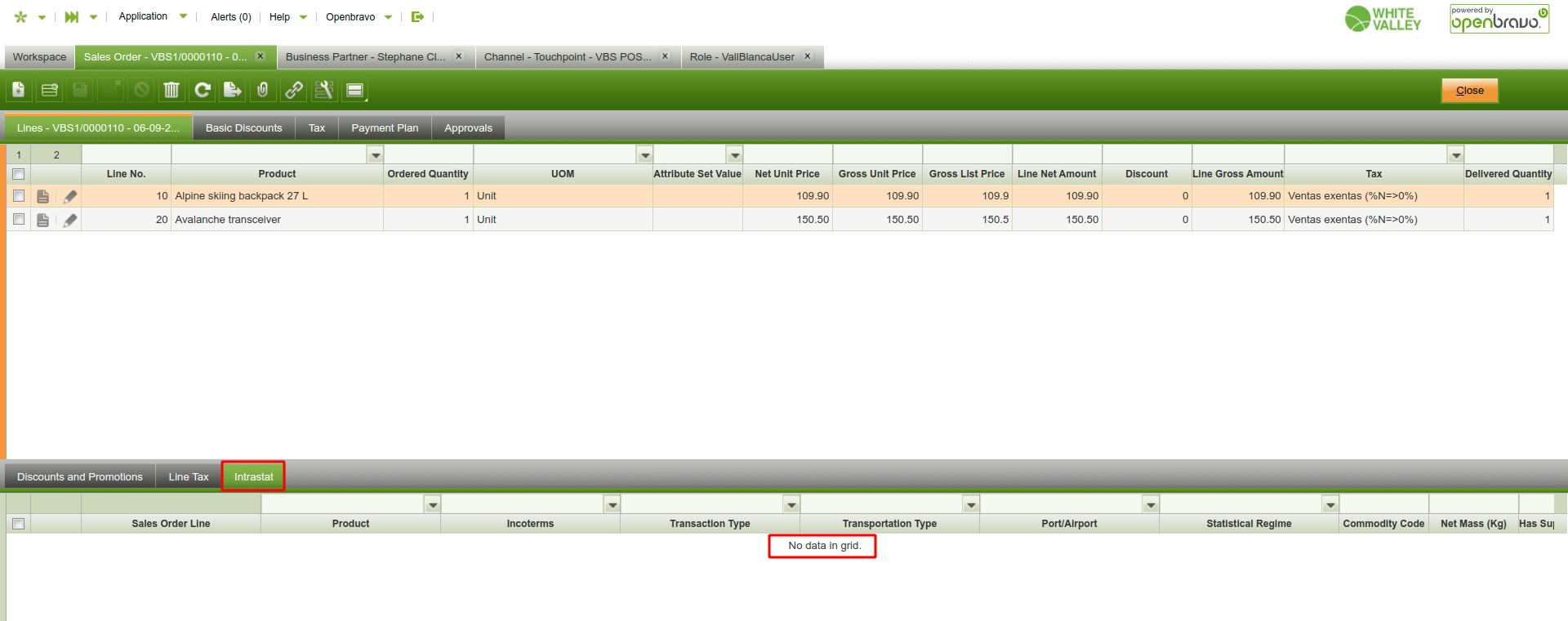
Task: Open the Tax column filter dropdown
Action: click(1455, 155)
